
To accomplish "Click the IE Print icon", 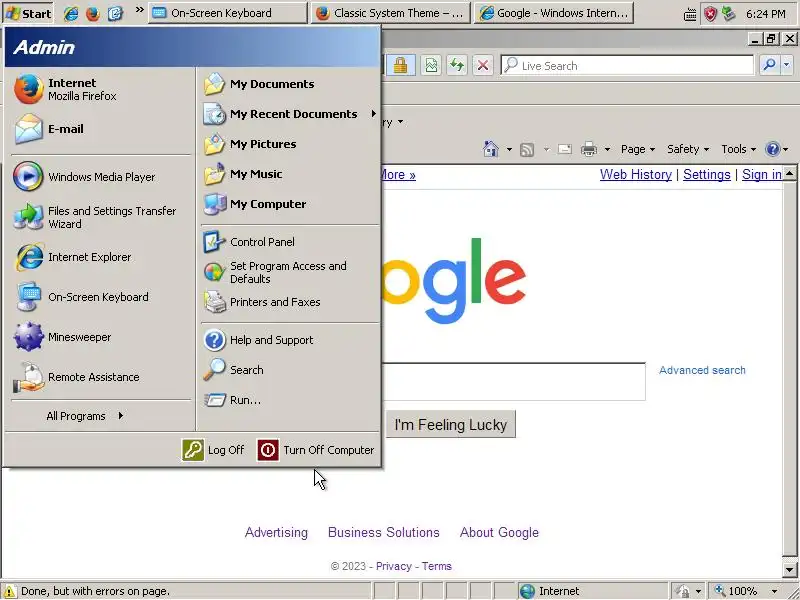I will (x=589, y=149).
